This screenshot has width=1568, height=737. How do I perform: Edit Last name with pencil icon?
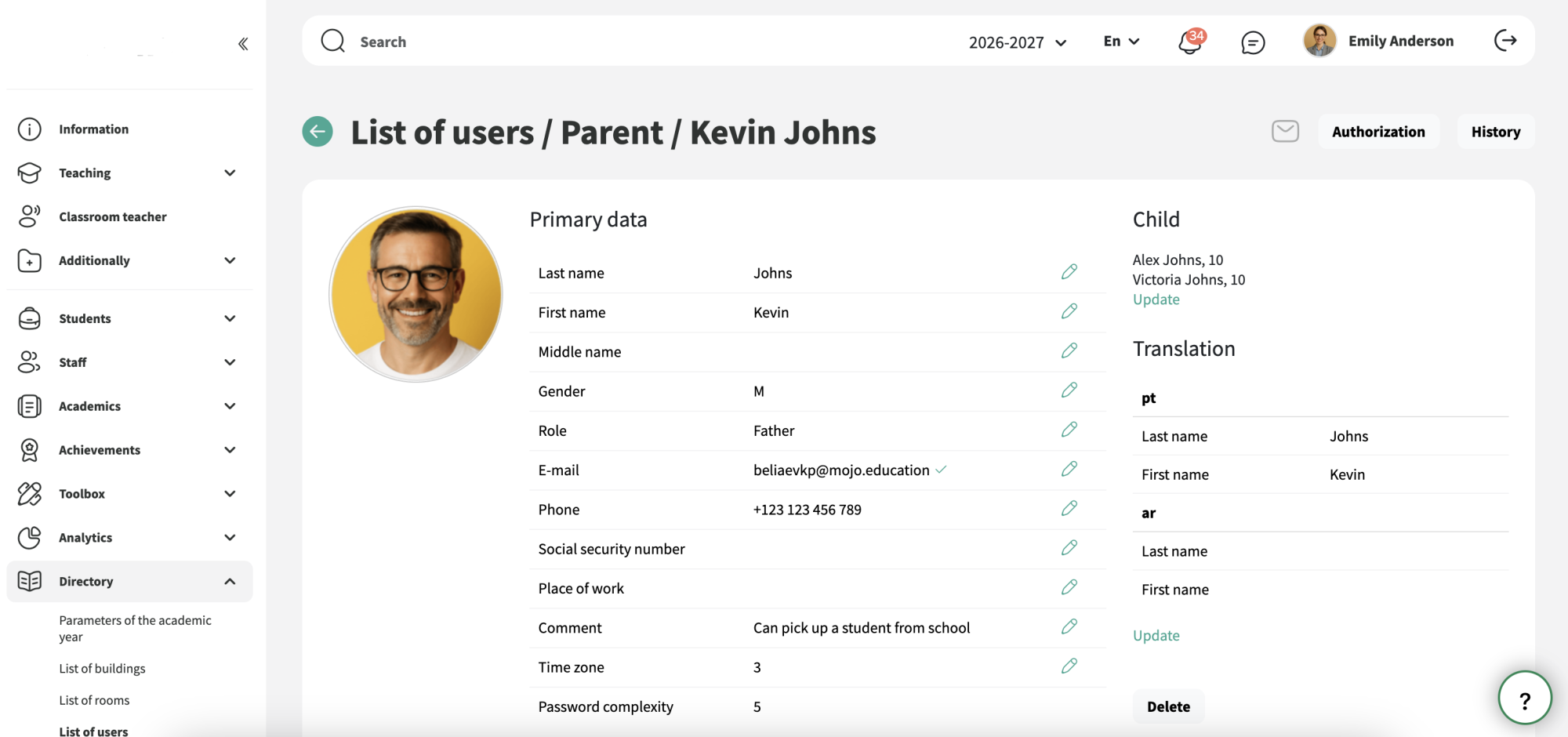coord(1069,272)
